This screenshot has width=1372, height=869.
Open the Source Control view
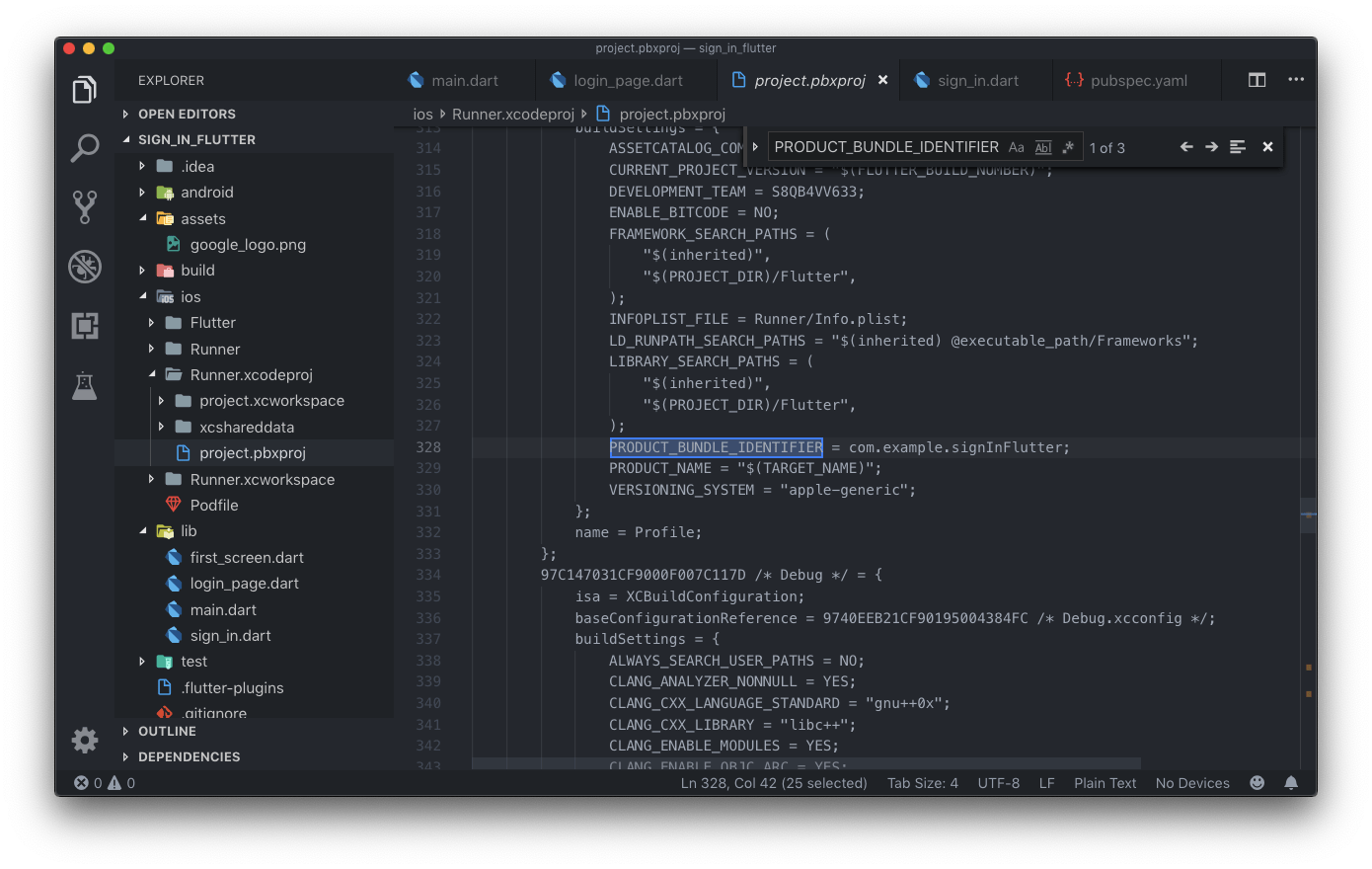(84, 206)
